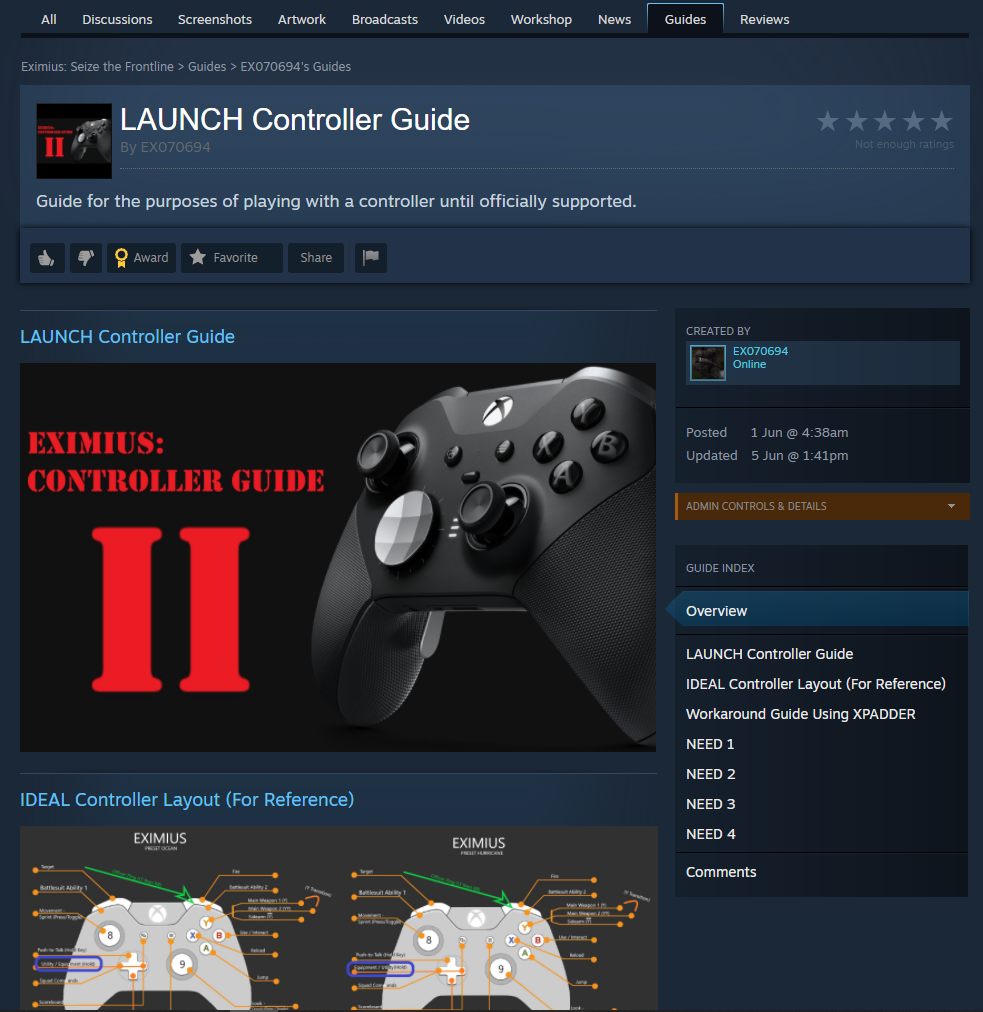Click the thumbs up rate icon
This screenshot has width=983, height=1012.
click(47, 258)
